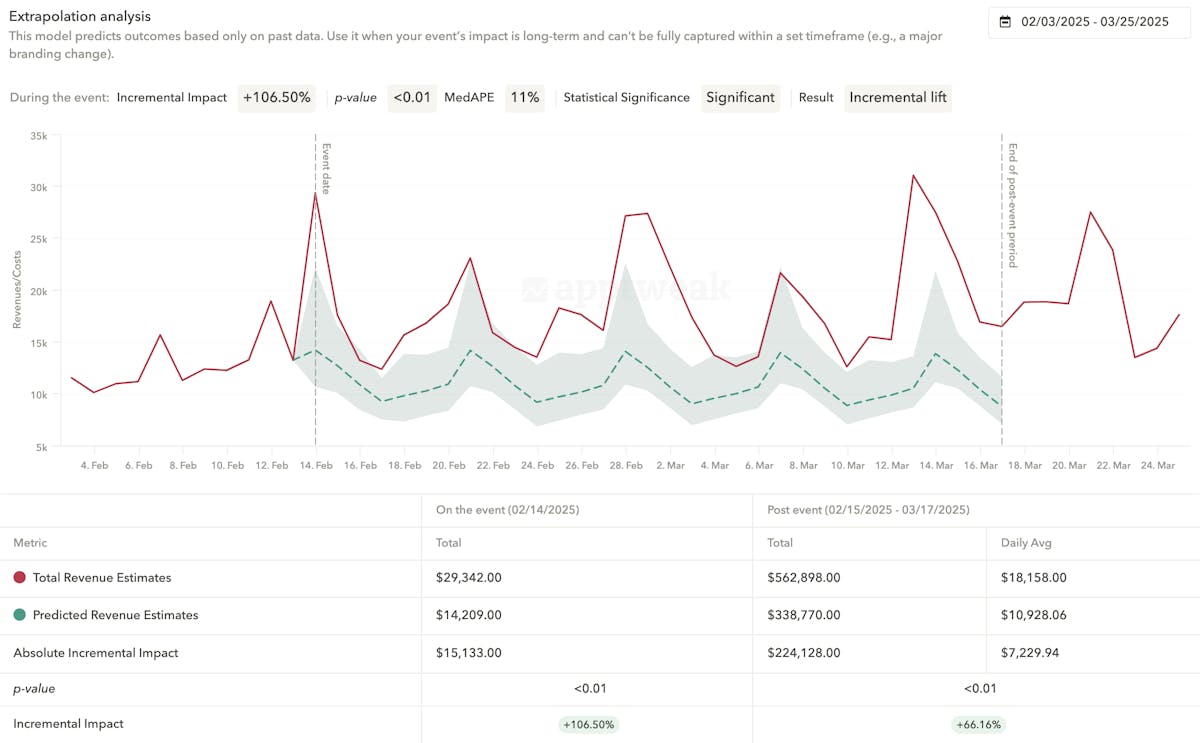Click the <0.01 p-value badge at top

tap(411, 97)
